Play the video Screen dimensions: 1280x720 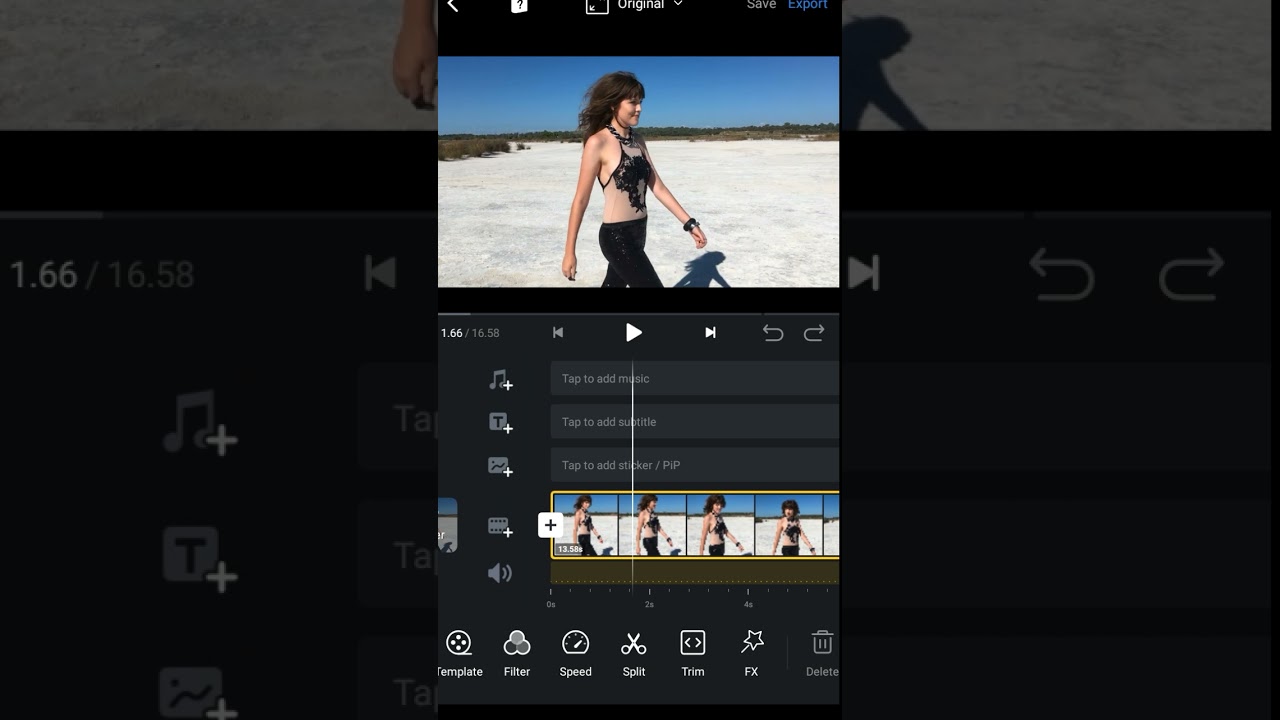coord(634,333)
